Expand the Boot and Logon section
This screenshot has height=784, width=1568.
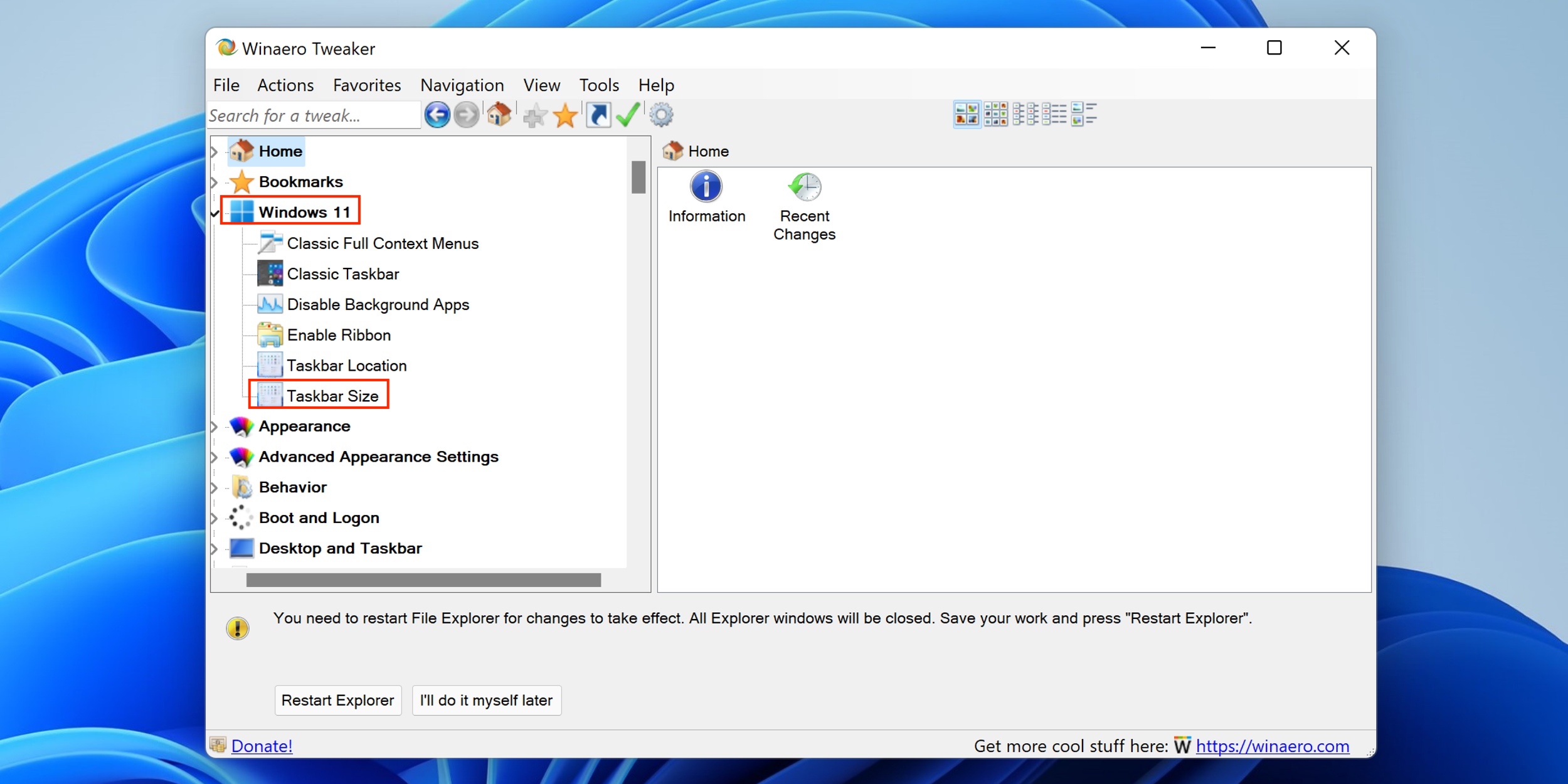tap(218, 517)
